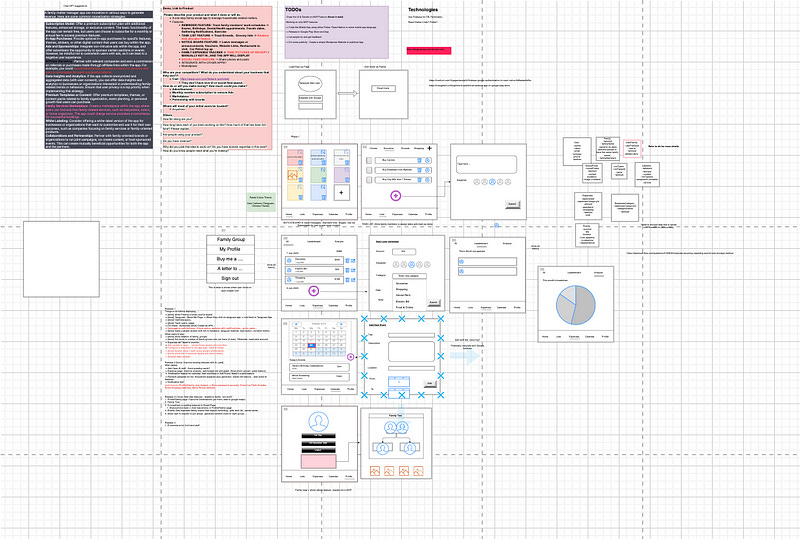Open hamburger menu in the calendar screen
This screenshot has height=539, width=800.
[285, 324]
